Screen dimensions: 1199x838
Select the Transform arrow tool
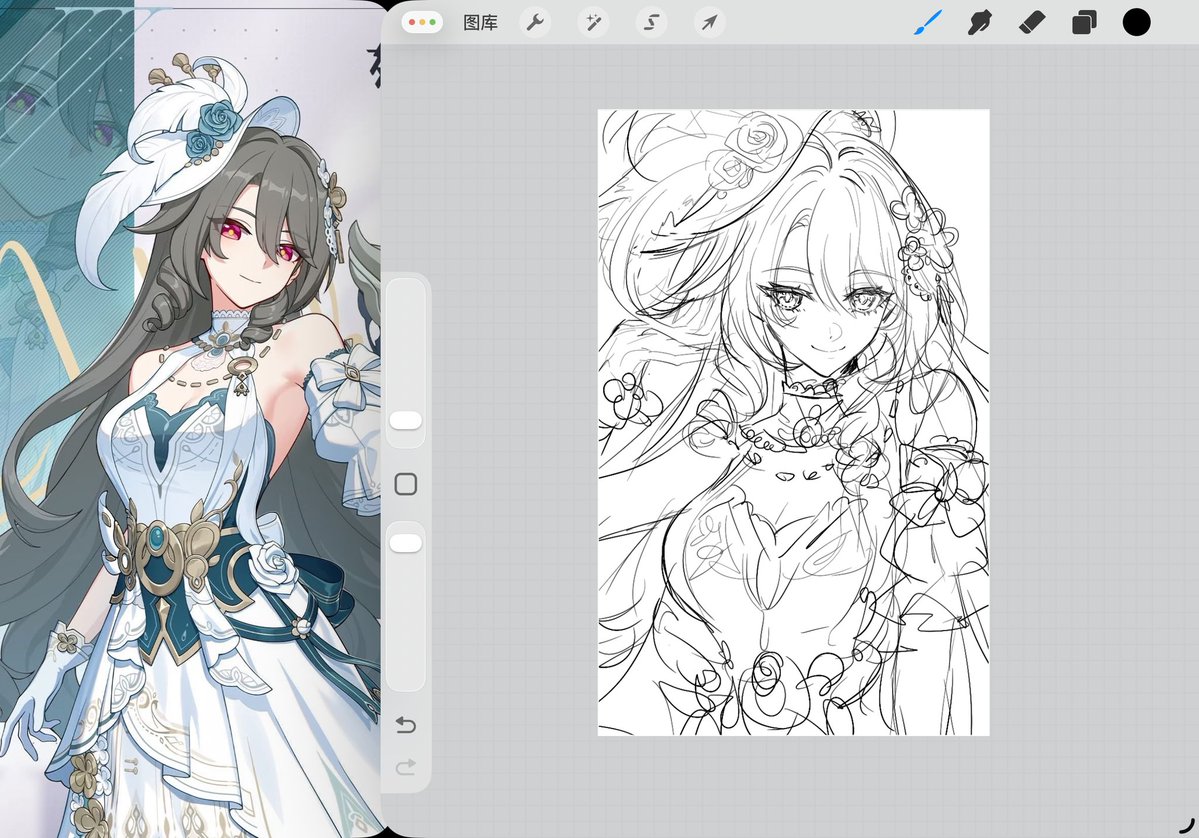point(710,23)
